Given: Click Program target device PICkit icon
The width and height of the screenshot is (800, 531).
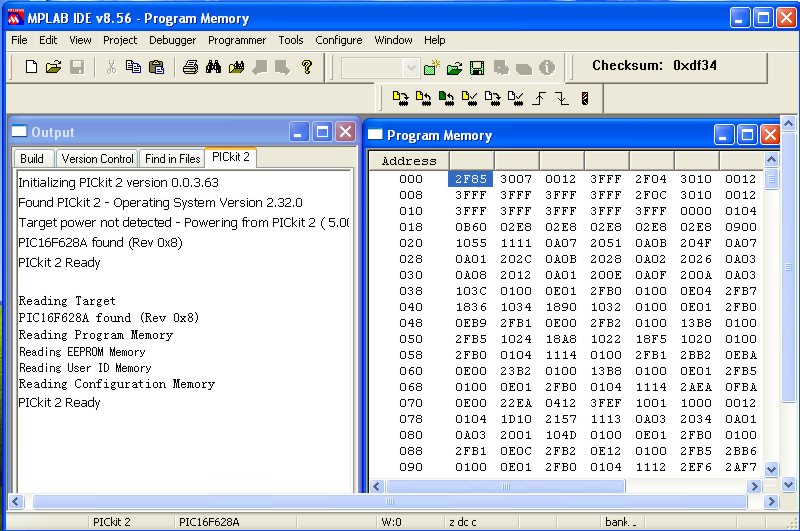Looking at the screenshot, I should coord(401,98).
